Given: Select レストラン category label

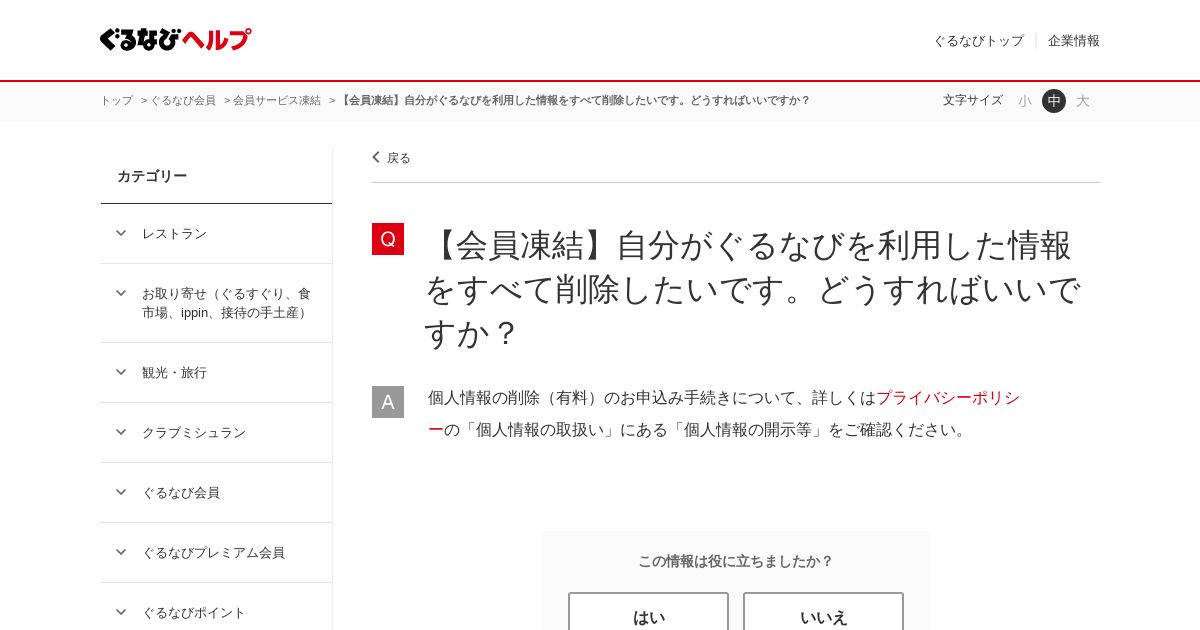Looking at the screenshot, I should (174, 234).
